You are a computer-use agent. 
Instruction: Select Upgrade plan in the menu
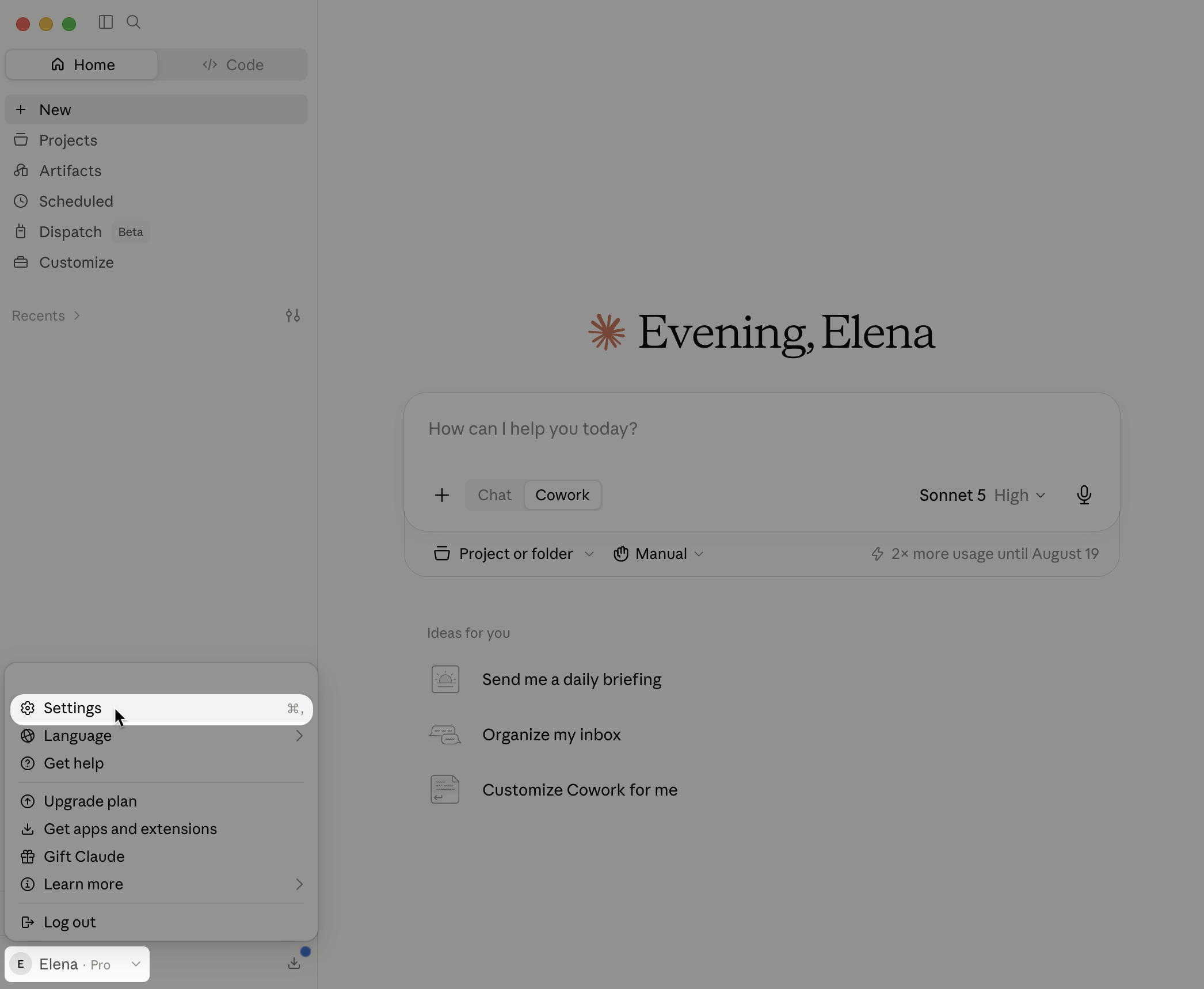click(x=162, y=801)
